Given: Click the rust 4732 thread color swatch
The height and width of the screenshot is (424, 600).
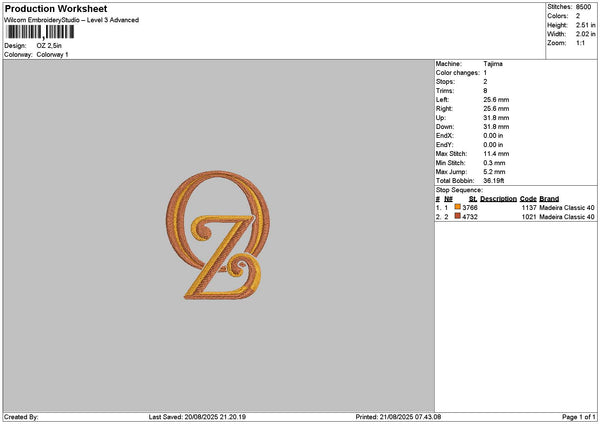Looking at the screenshot, I should [x=457, y=216].
